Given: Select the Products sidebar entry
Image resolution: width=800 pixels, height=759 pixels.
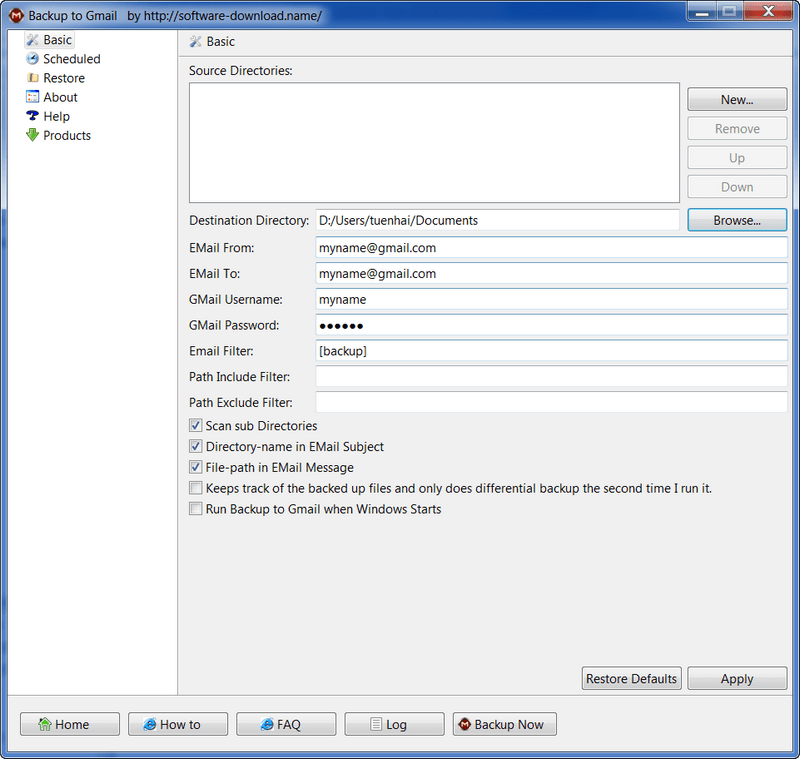Looking at the screenshot, I should coord(67,135).
